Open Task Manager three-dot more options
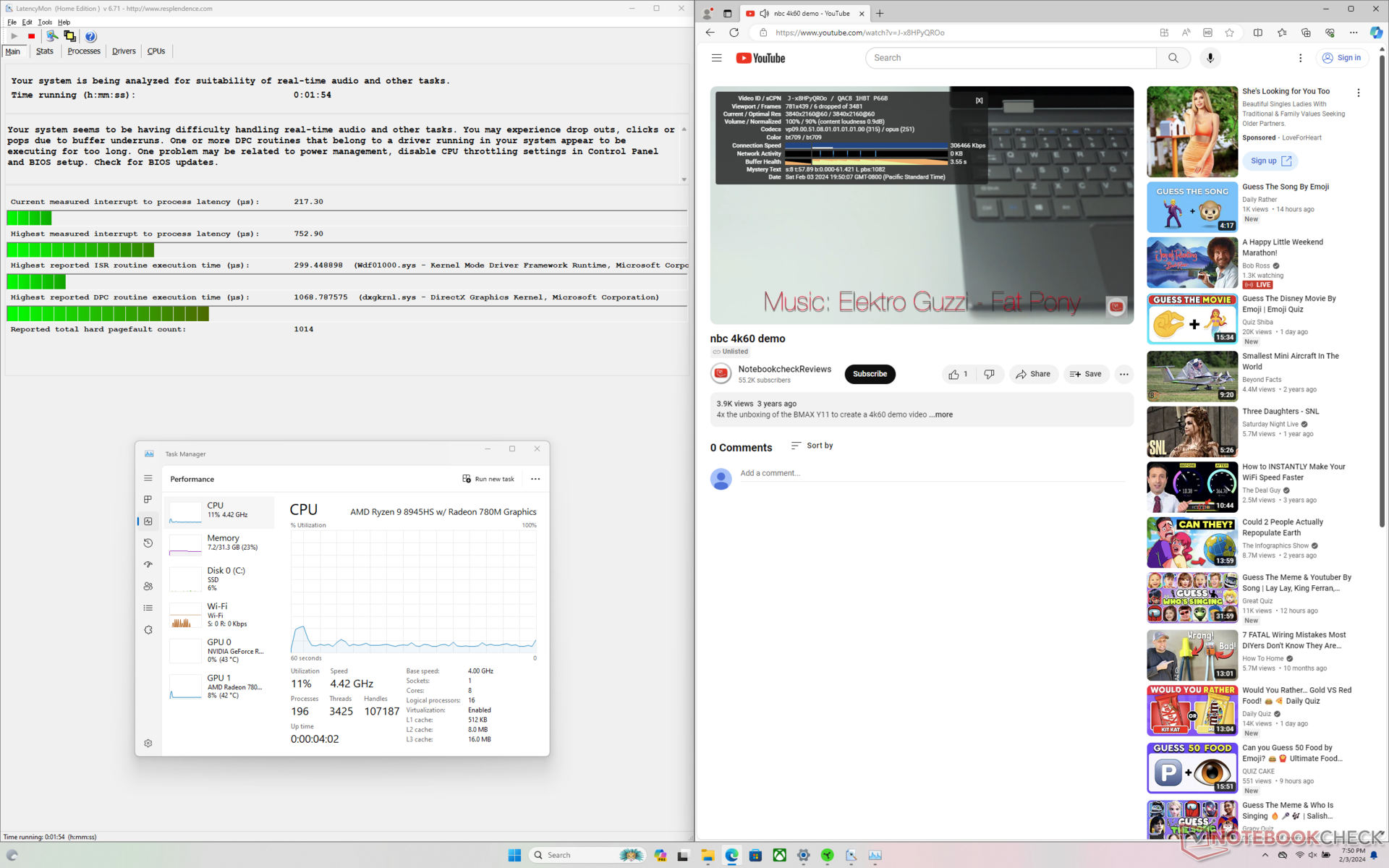Viewport: 1389px width, 868px height. click(x=535, y=479)
